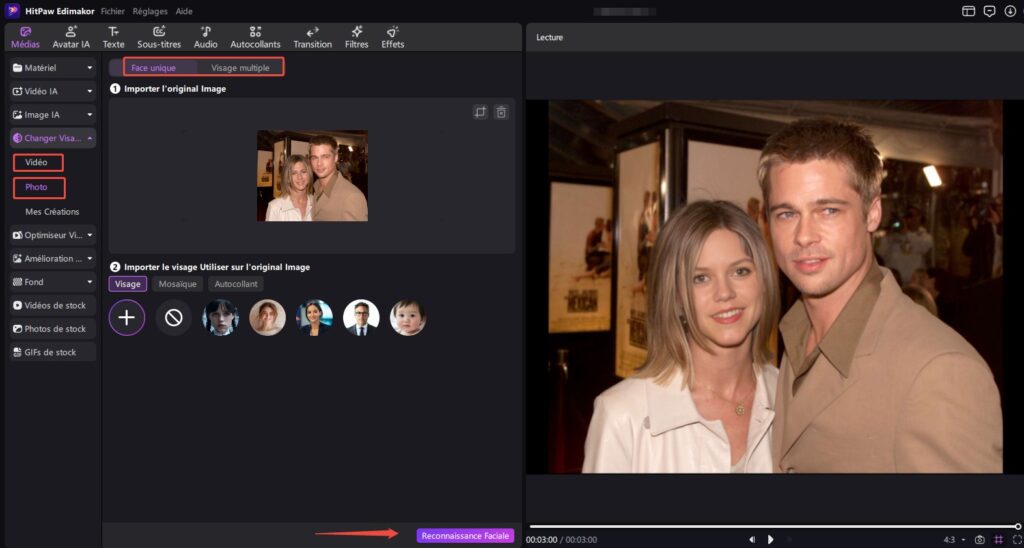
Task: Pick the woman in dark blazer face preset
Action: coord(315,317)
